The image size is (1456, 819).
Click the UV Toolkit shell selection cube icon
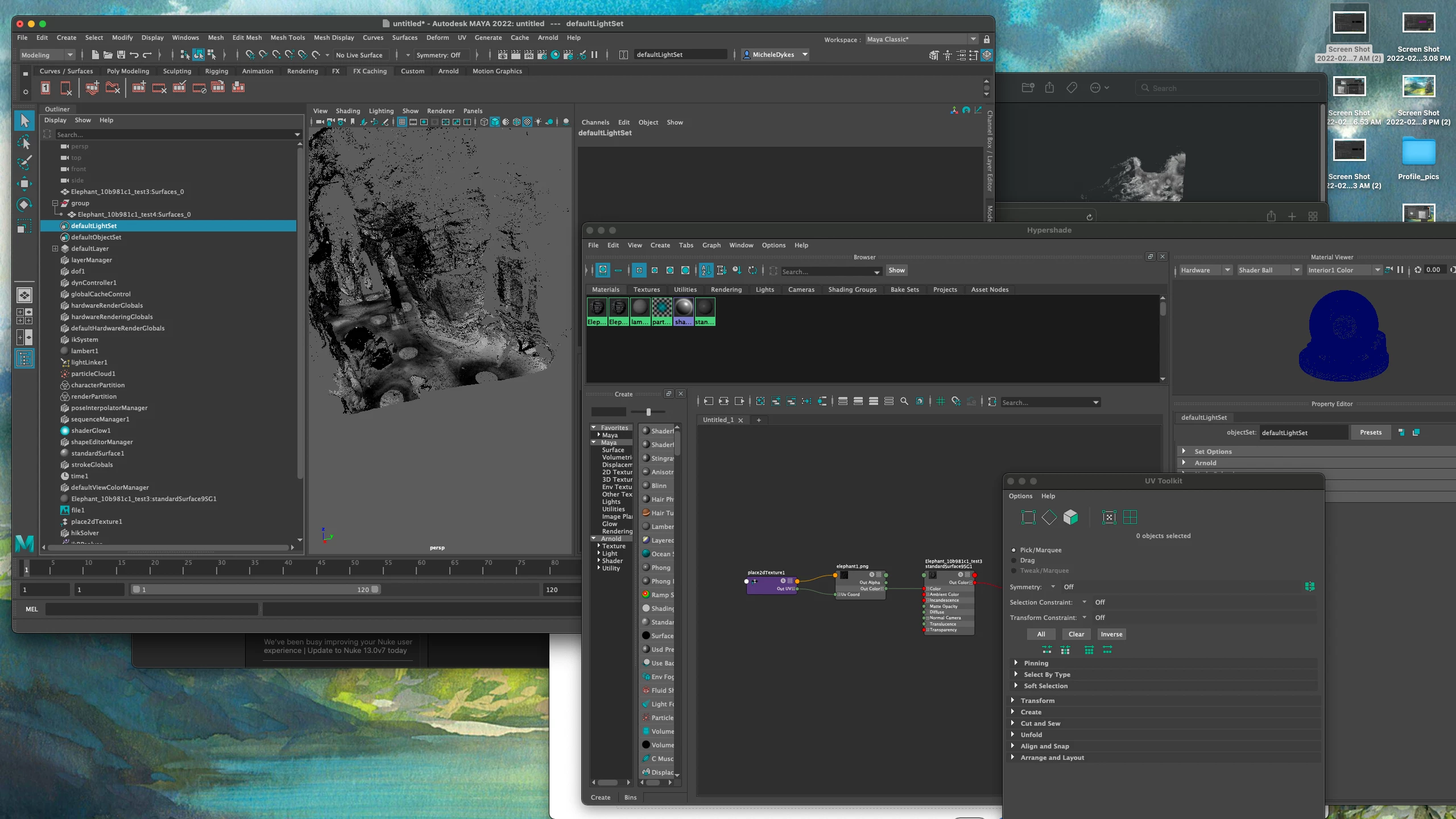1070,517
